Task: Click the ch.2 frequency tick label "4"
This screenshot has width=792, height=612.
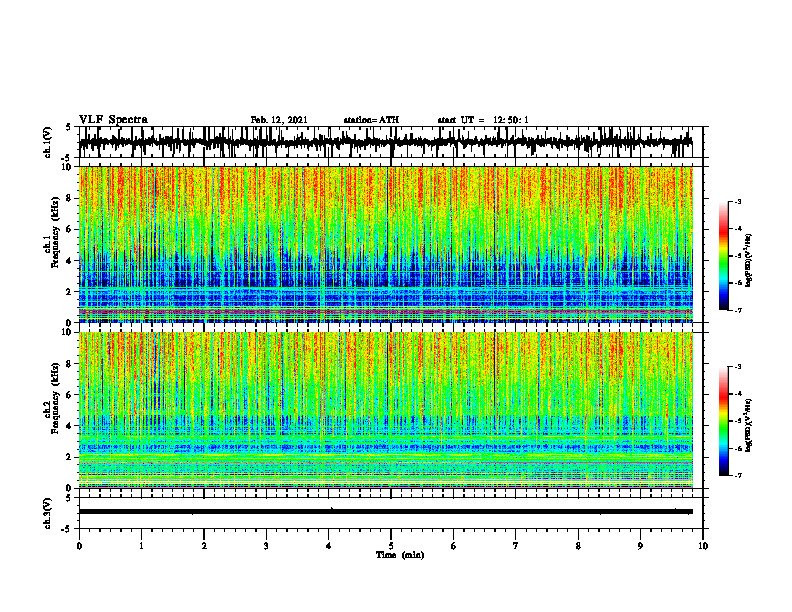Action: [x=70, y=426]
